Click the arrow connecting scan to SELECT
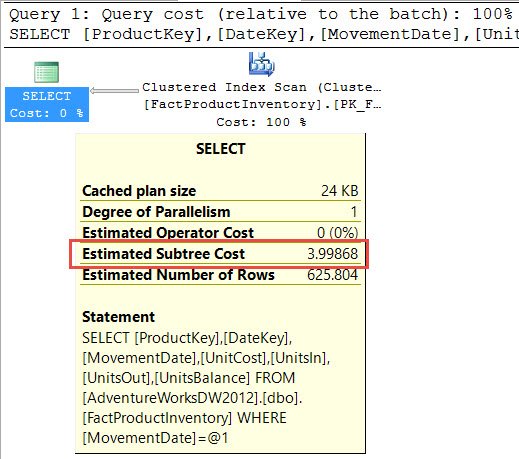The image size is (519, 459). tap(114, 90)
